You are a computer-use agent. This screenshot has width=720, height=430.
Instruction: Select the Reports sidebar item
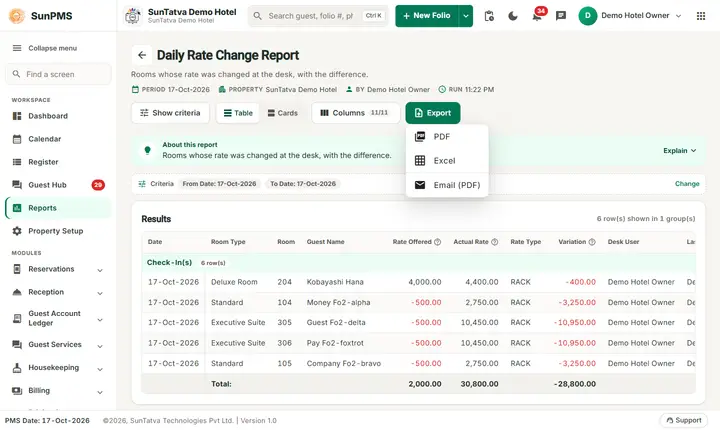click(x=58, y=208)
